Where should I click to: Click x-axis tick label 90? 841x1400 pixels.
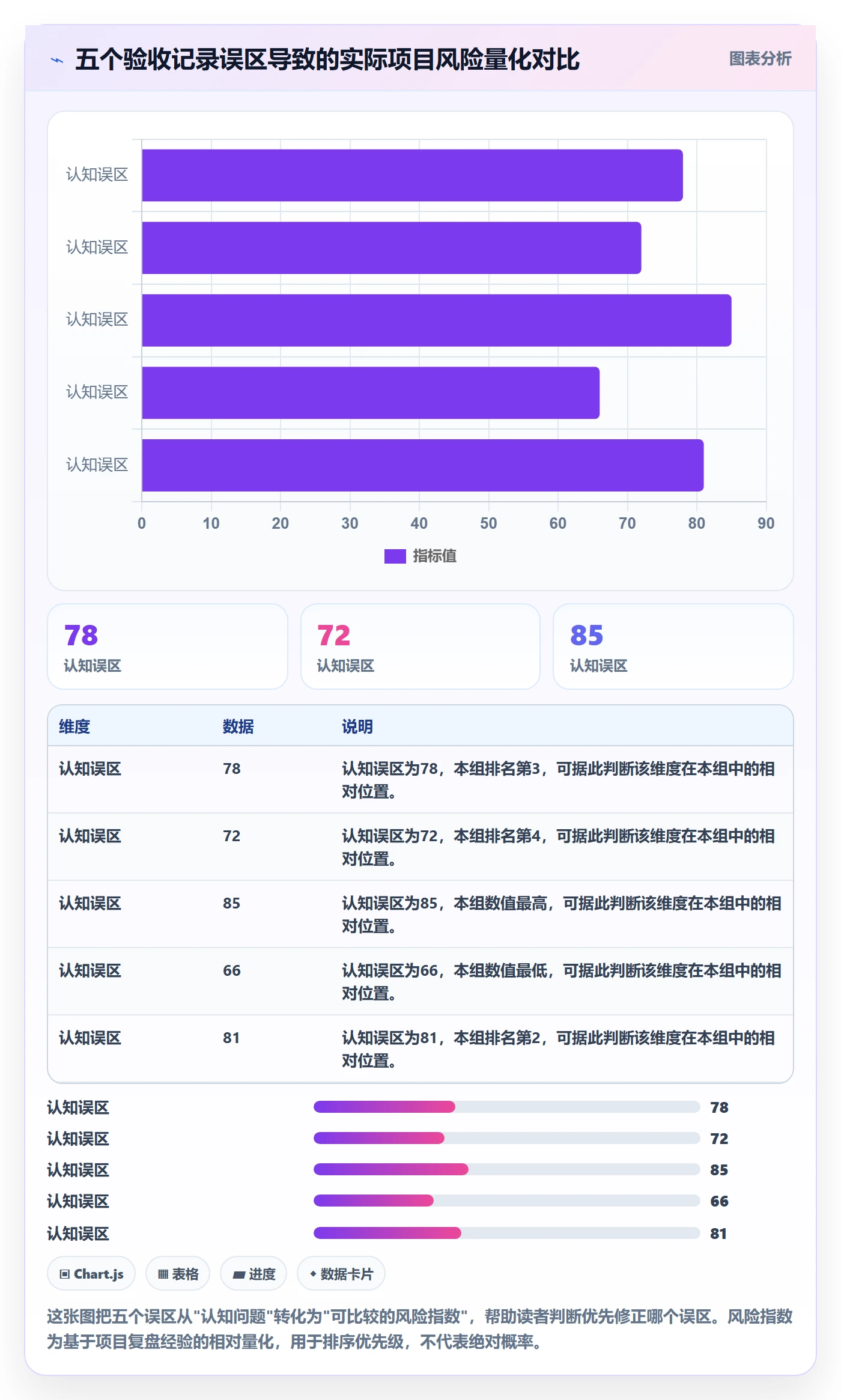tap(766, 523)
